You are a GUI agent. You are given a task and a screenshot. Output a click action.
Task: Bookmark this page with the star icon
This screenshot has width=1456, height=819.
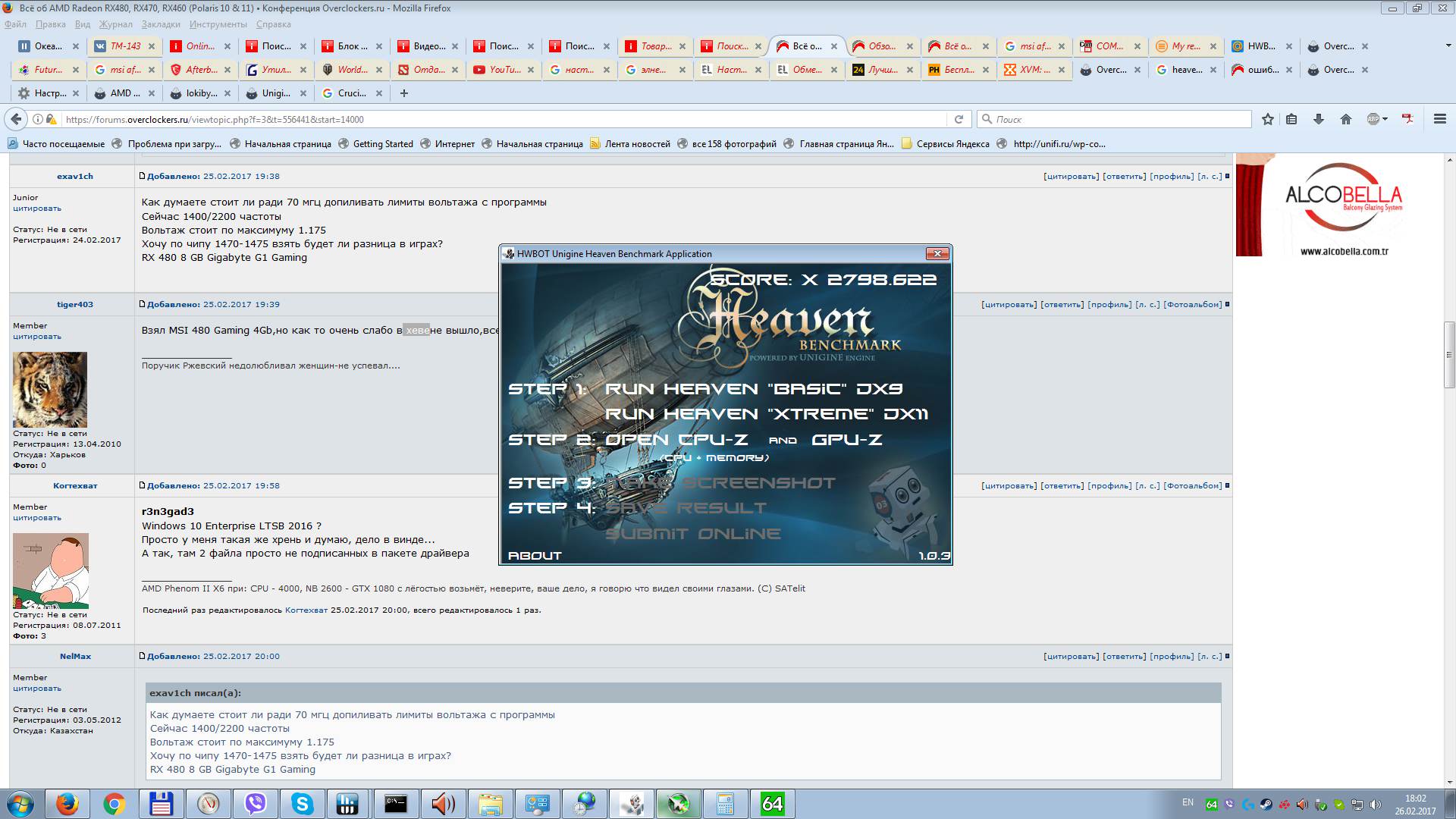click(x=1268, y=119)
